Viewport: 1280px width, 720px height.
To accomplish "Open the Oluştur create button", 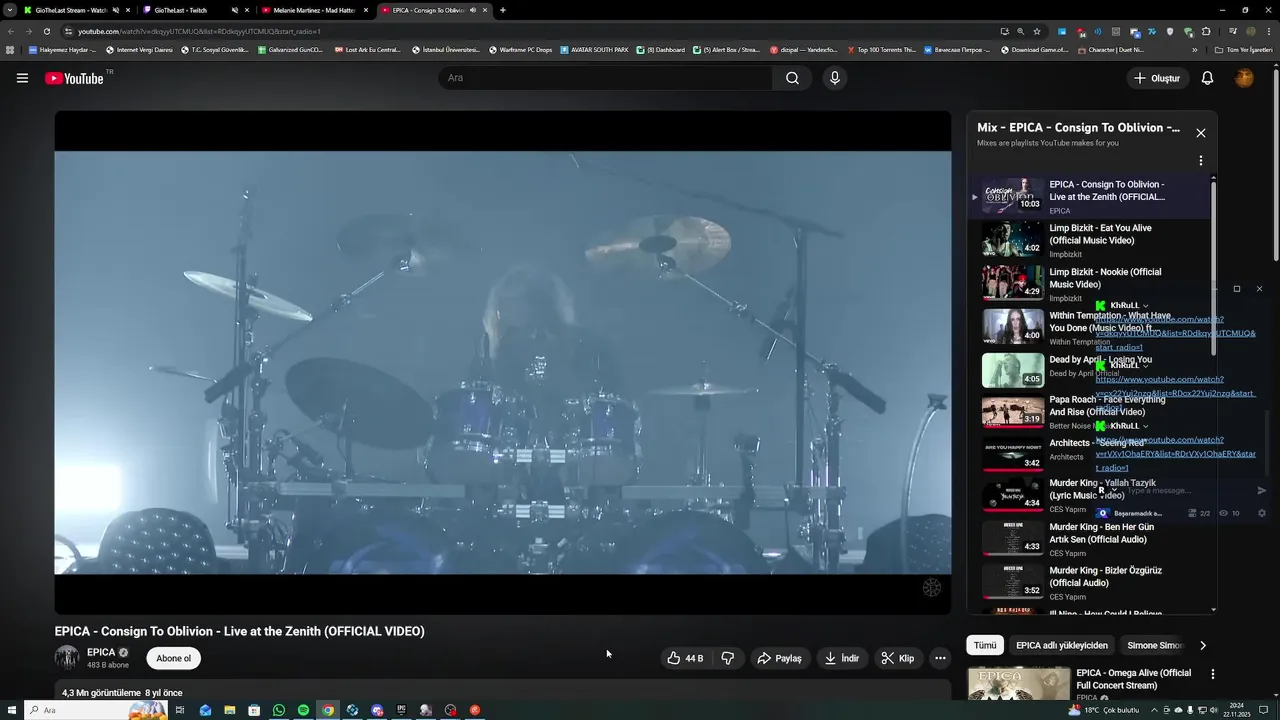I will [x=1157, y=78].
